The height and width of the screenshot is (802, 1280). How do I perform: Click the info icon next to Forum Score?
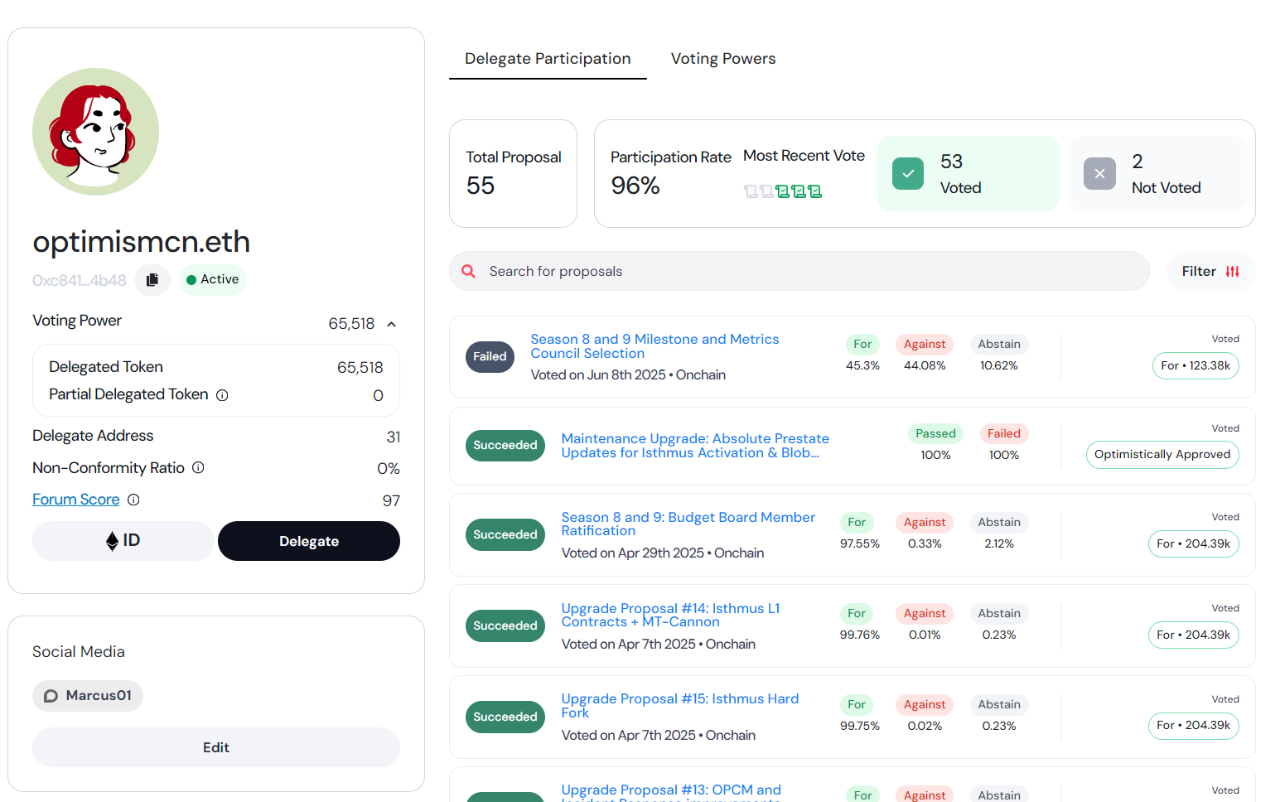[x=133, y=500]
